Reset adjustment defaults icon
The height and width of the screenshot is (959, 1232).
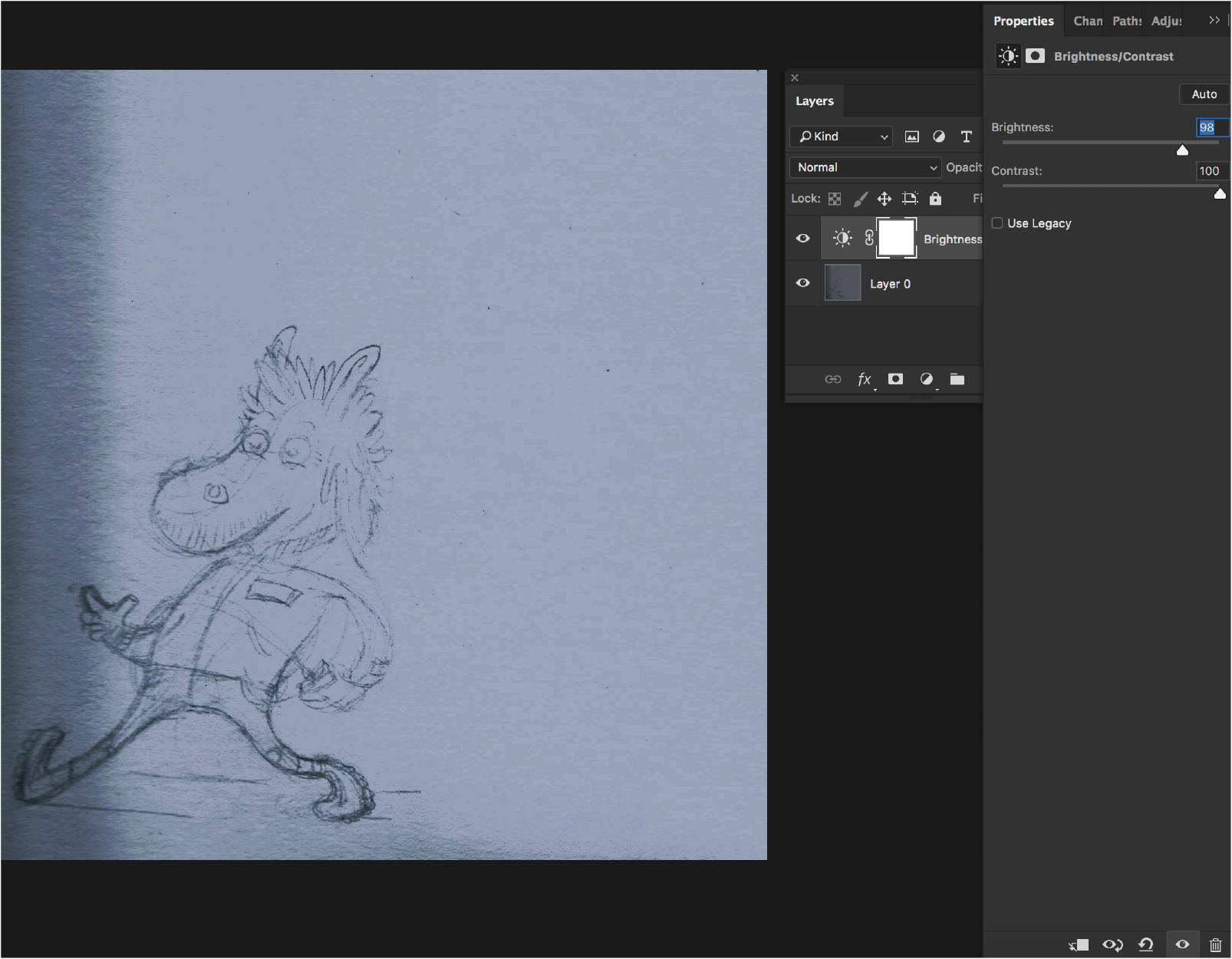tap(1146, 945)
